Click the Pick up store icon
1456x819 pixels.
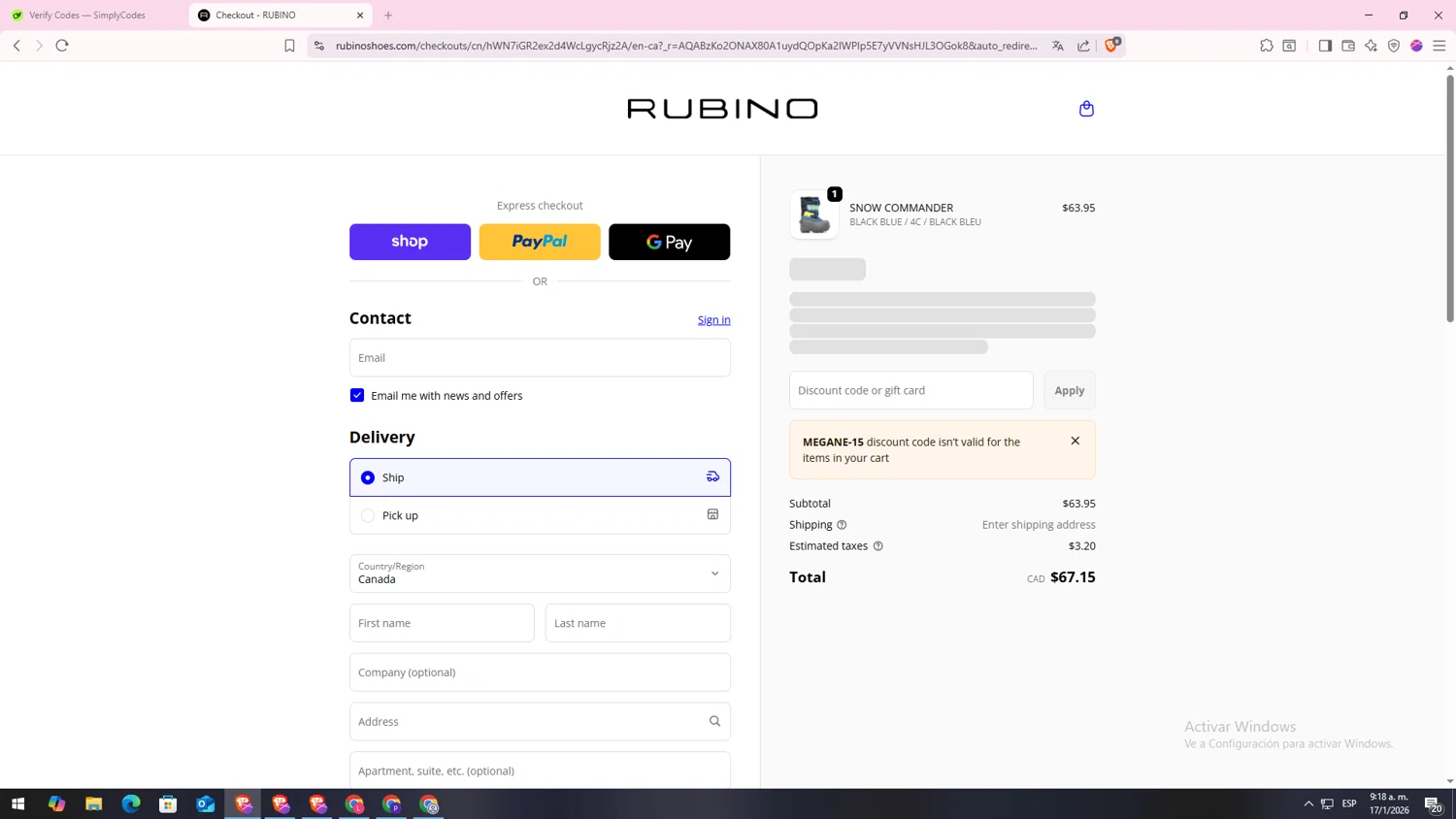(712, 514)
